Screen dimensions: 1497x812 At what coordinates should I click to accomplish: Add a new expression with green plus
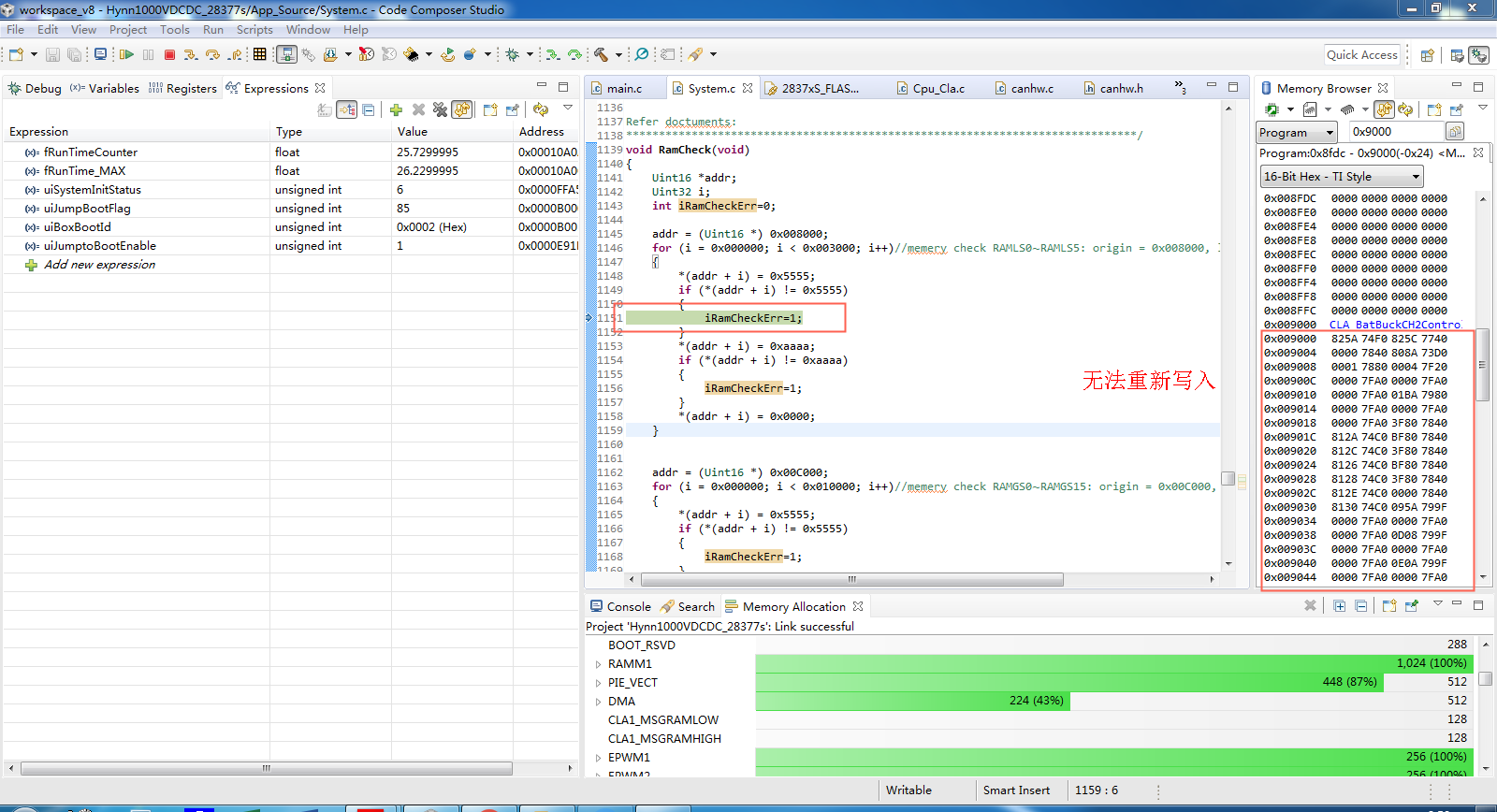click(x=396, y=110)
